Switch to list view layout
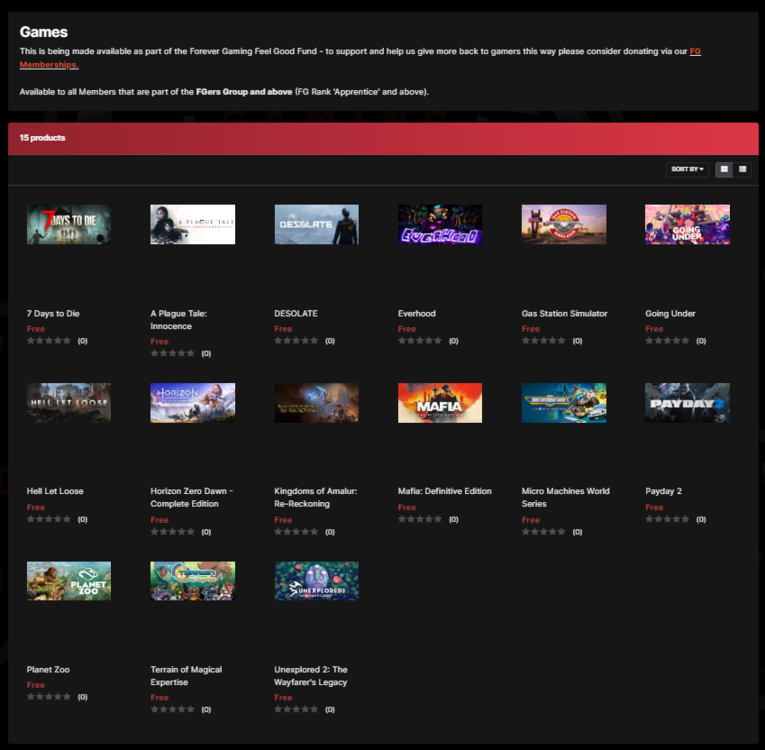The image size is (765, 750). [743, 169]
